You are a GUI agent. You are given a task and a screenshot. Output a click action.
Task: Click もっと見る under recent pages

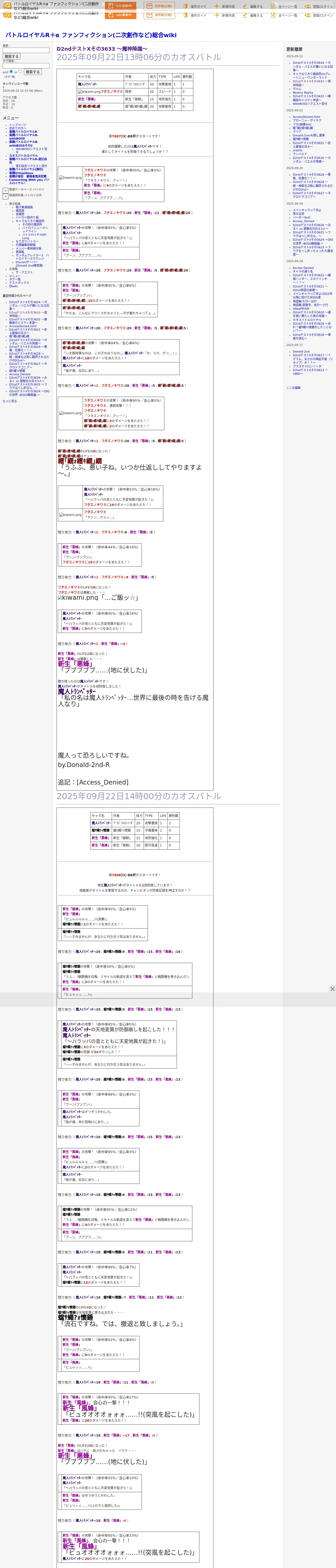(x=10, y=401)
